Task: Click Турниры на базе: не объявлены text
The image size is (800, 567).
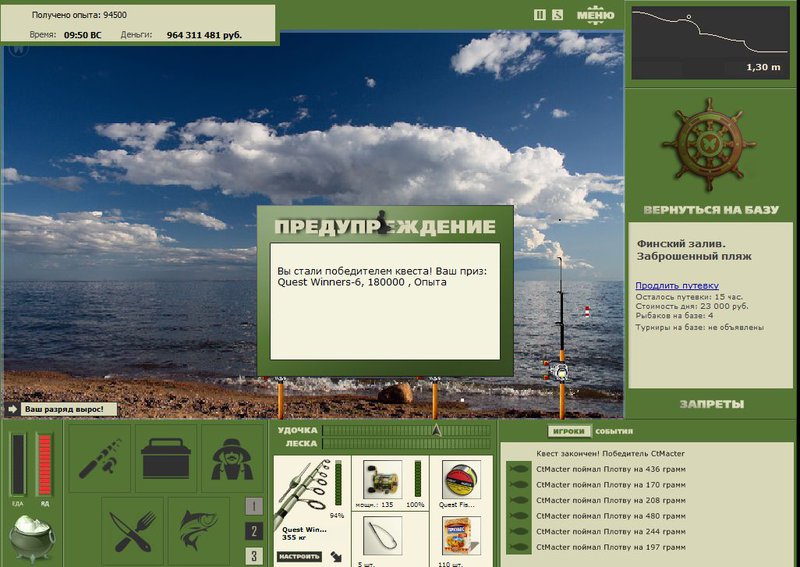Action: (699, 327)
